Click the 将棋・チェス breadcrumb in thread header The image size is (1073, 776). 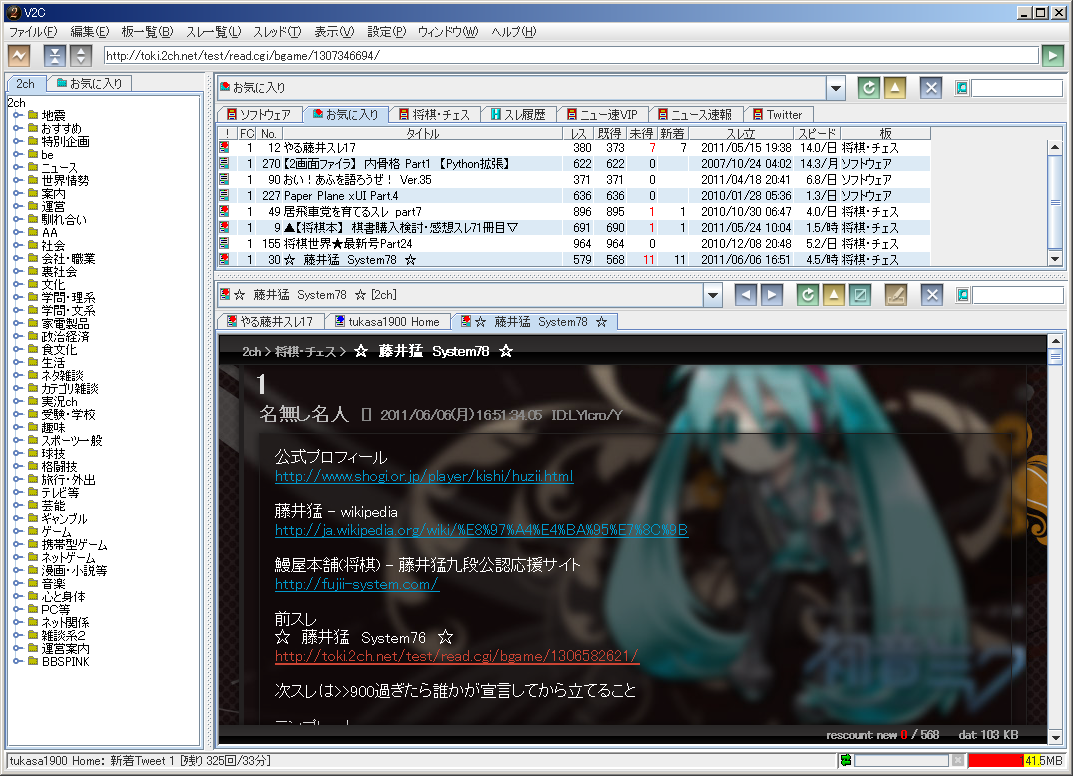[305, 352]
